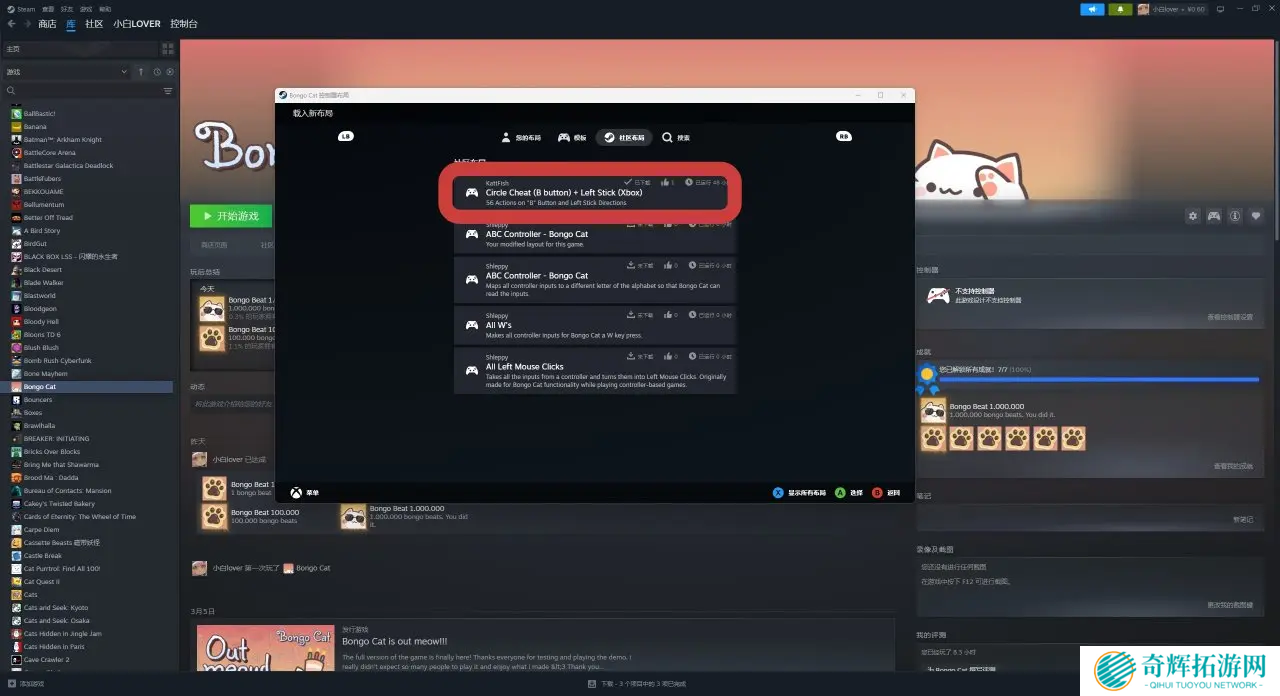Image resolution: width=1280 pixels, height=696 pixels.
Task: Select Bone Mayhem in the game list
Action: click(46, 374)
